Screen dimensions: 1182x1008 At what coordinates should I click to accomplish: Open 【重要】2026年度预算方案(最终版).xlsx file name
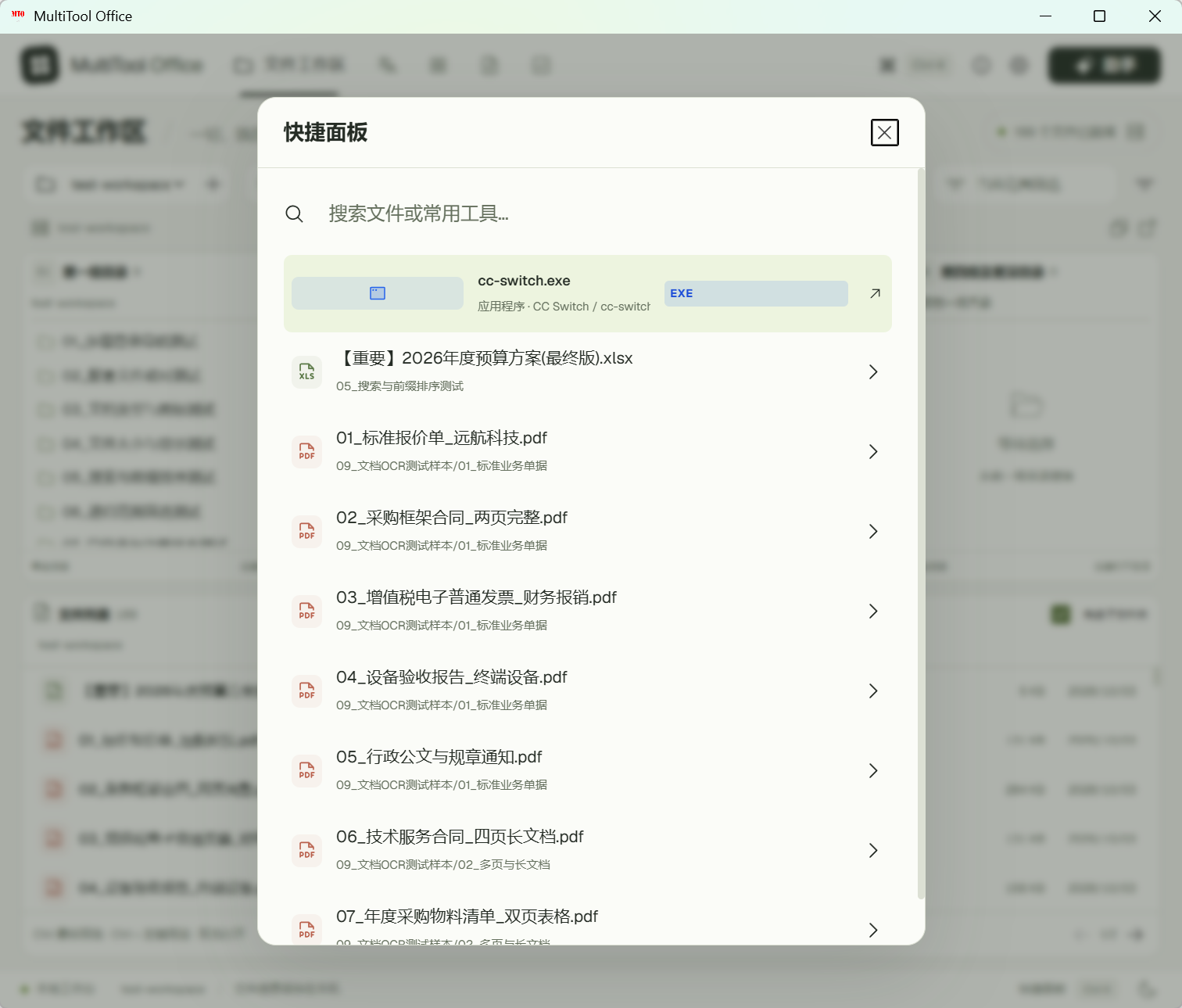coord(485,358)
